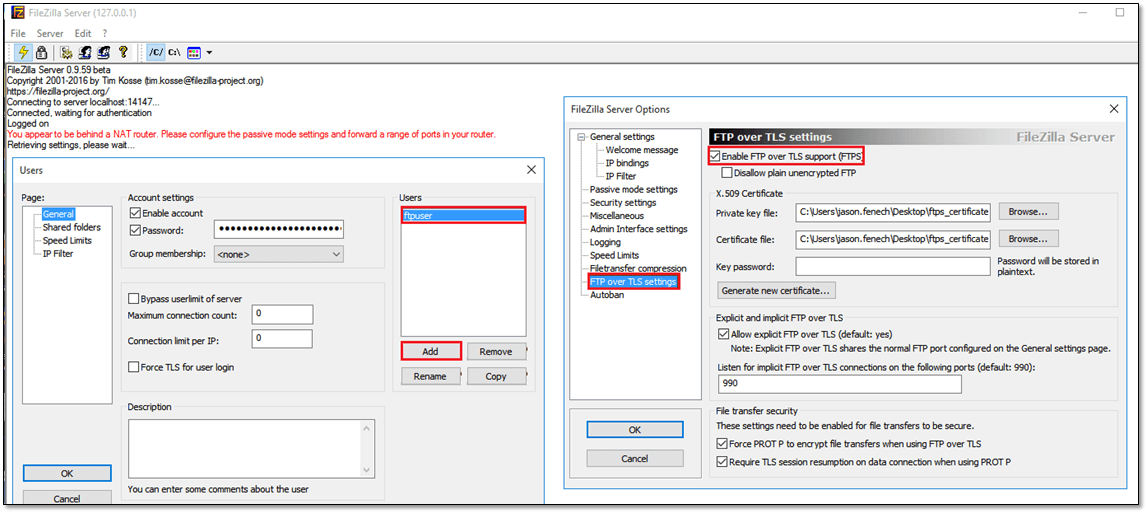Open the File menu

click(x=18, y=34)
